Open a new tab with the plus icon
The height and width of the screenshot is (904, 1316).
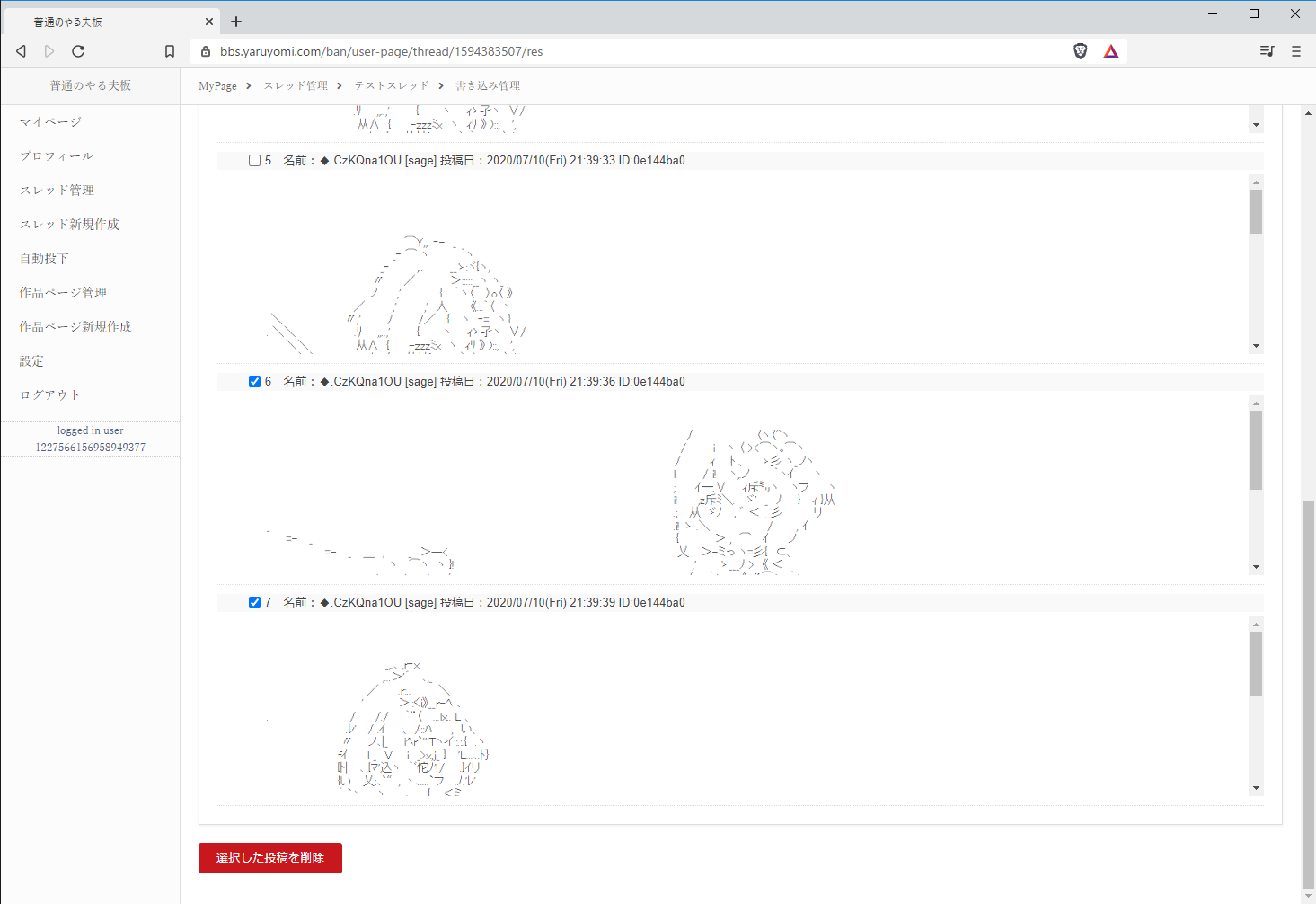[236, 21]
